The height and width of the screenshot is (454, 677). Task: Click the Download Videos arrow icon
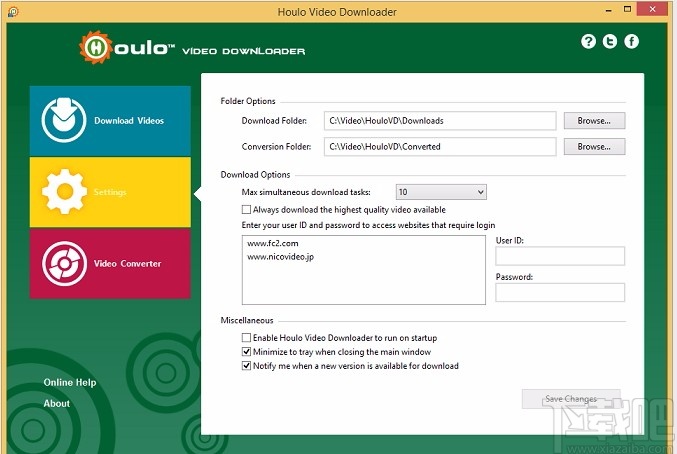coord(64,120)
